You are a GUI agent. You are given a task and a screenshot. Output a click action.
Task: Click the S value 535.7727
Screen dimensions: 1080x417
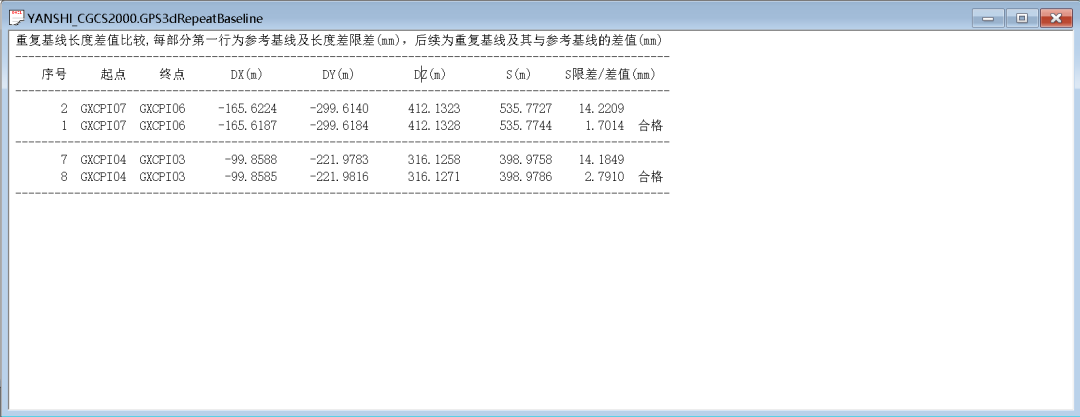pos(526,109)
